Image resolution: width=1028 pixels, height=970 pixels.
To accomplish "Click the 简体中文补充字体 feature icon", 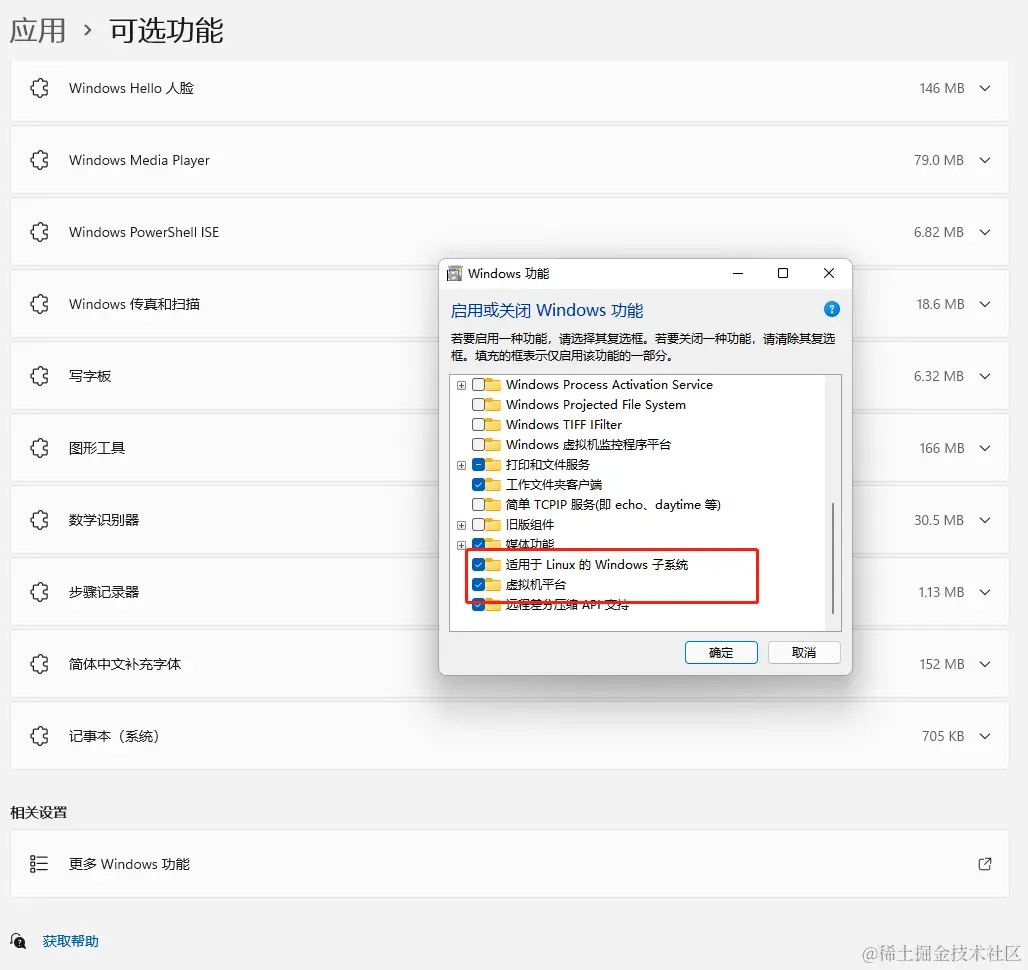I will point(39,664).
